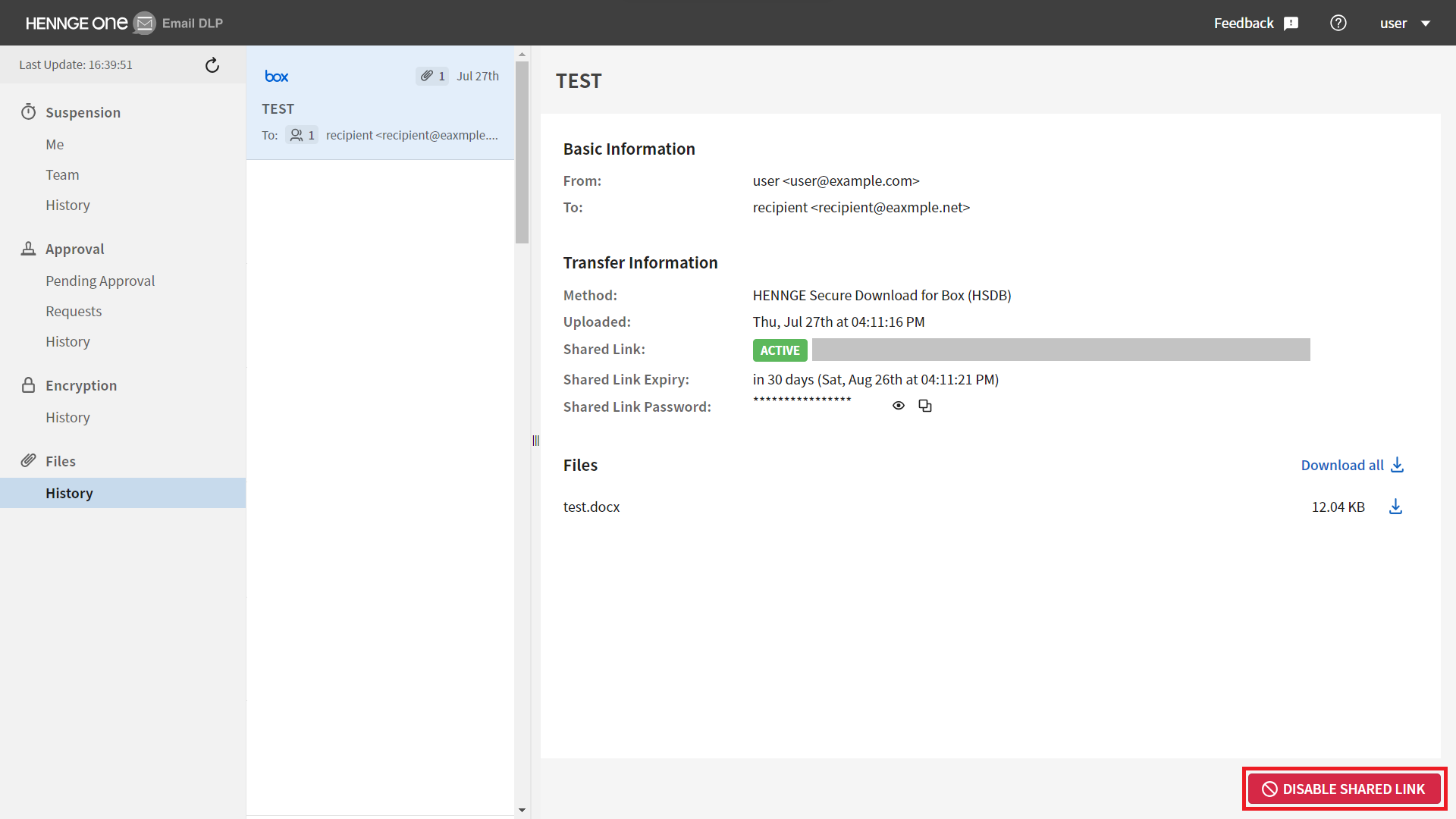Screen dimensions: 1456x819
Task: Open History under Suspension
Action: (x=67, y=205)
